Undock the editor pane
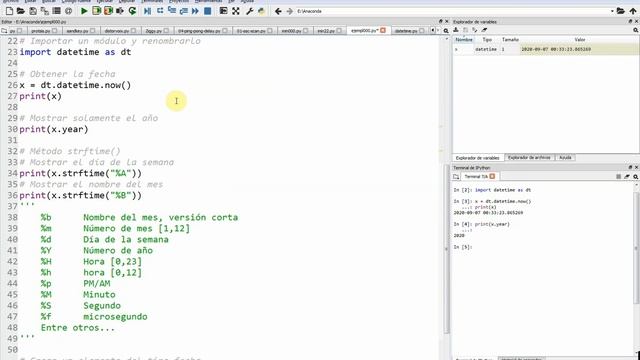The image size is (640, 360). pyautogui.click(x=440, y=21)
